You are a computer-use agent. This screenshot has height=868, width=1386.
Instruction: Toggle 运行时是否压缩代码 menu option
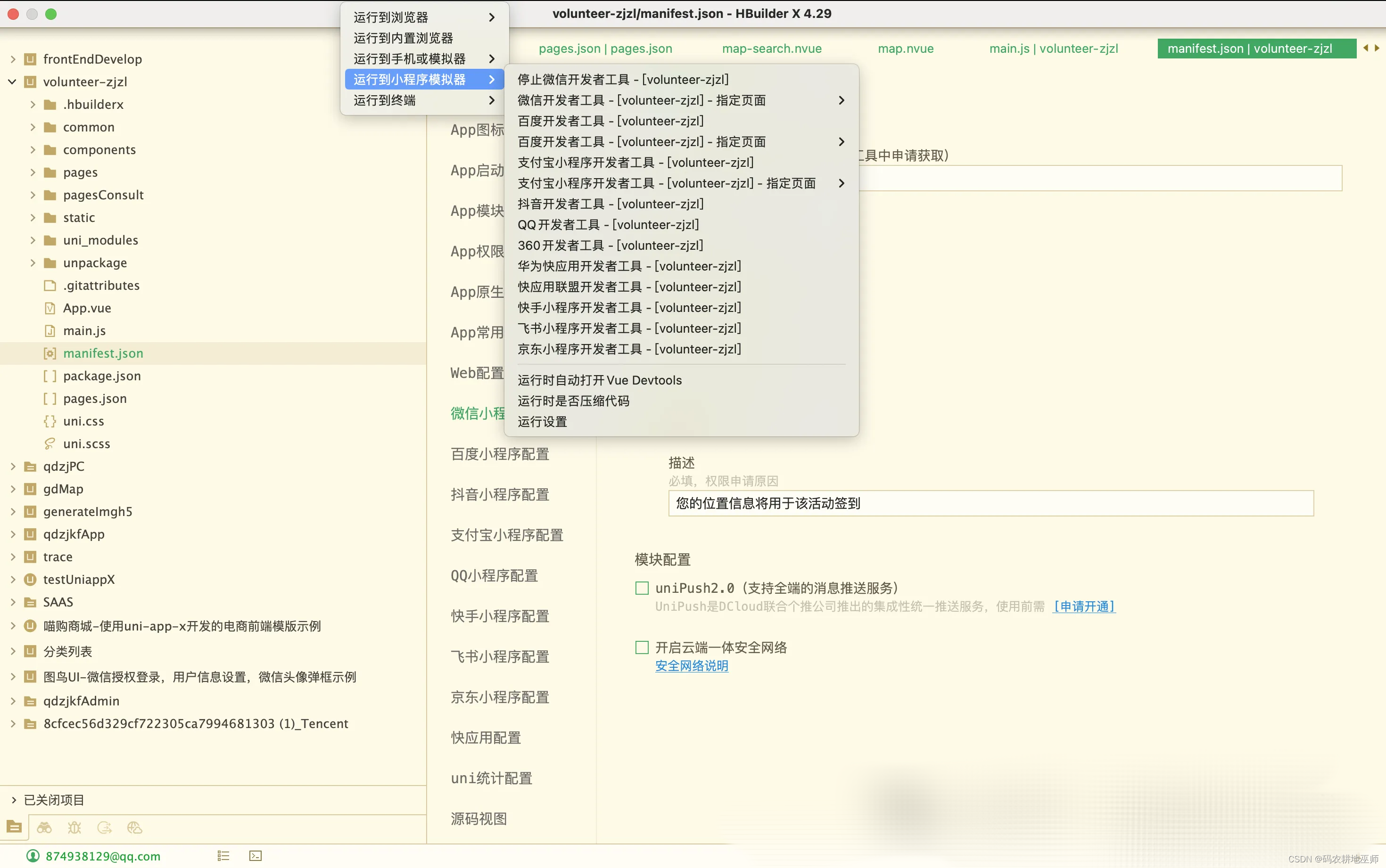[573, 401]
